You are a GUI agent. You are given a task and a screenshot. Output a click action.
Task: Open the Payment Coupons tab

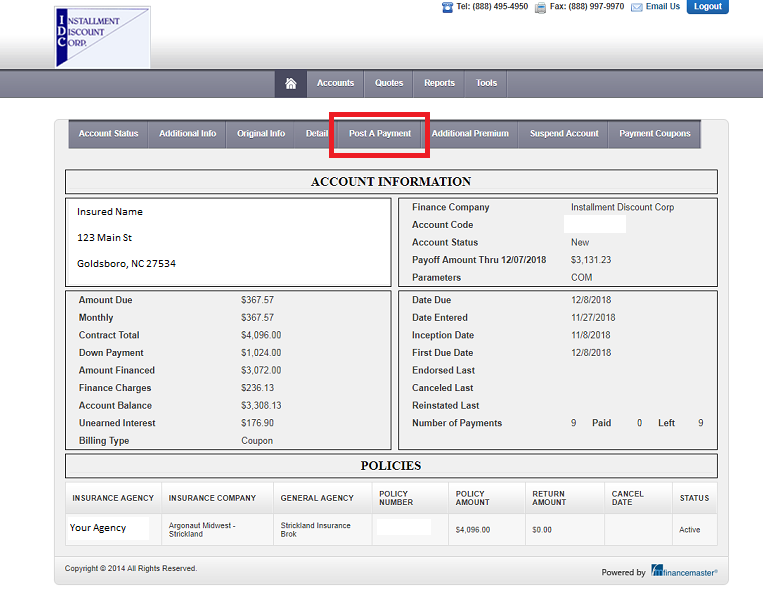(654, 133)
